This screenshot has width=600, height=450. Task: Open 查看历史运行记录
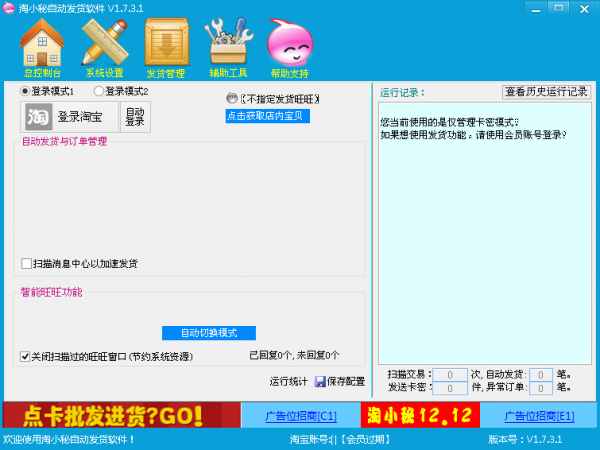[546, 91]
